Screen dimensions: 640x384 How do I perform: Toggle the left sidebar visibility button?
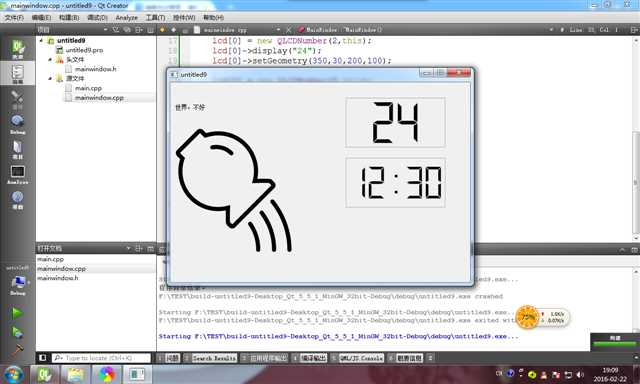pos(42,358)
